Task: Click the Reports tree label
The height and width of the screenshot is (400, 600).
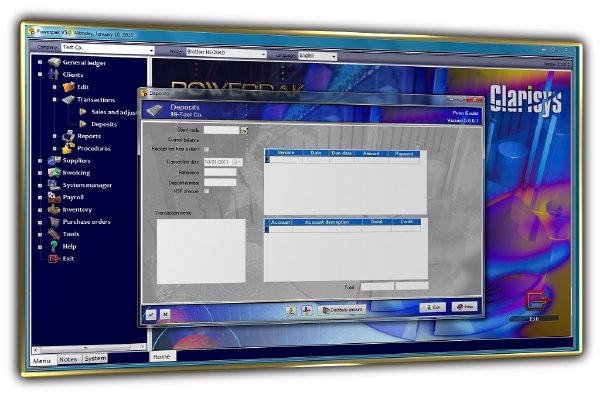Action: point(89,136)
